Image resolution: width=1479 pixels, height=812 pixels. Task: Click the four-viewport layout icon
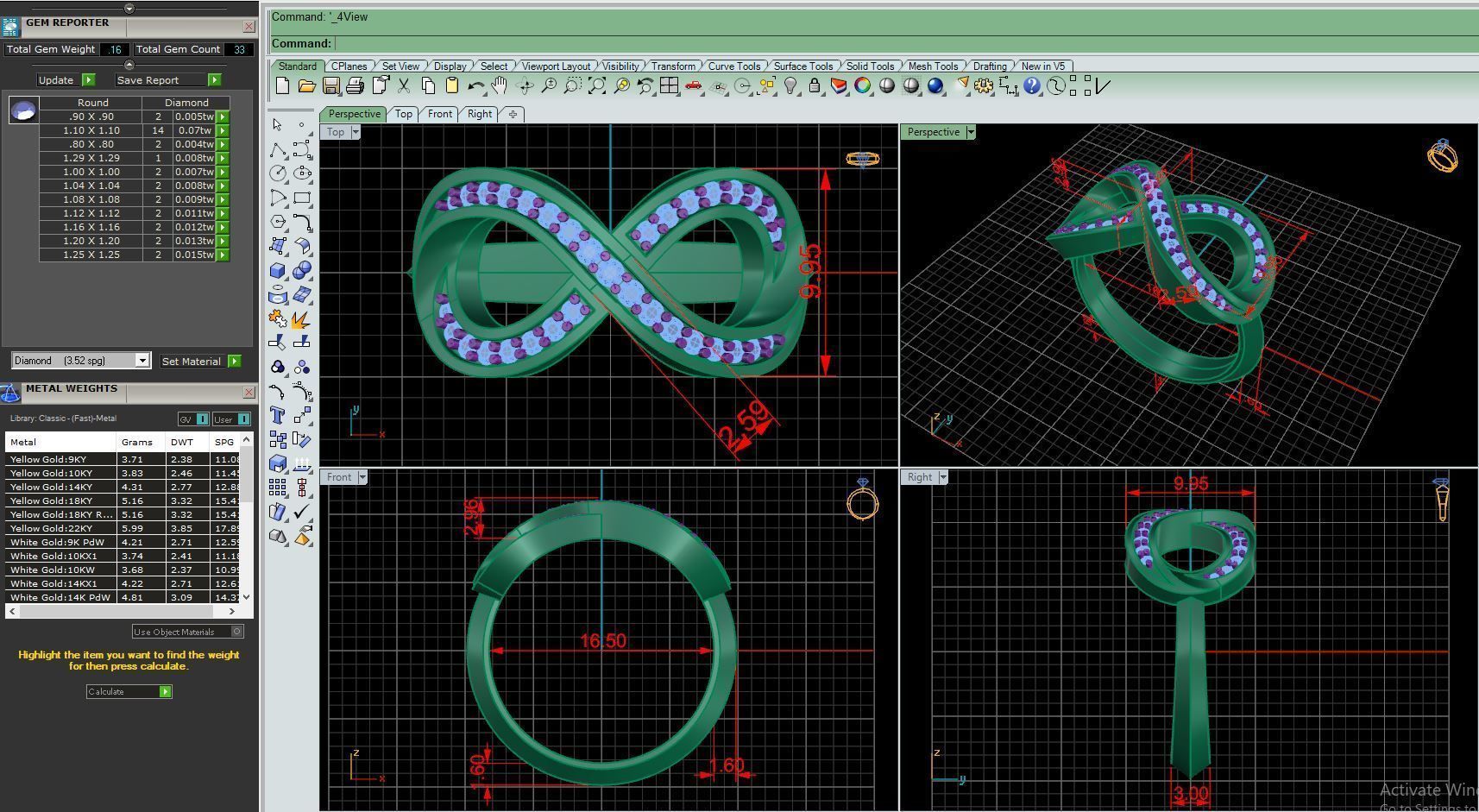[669, 85]
